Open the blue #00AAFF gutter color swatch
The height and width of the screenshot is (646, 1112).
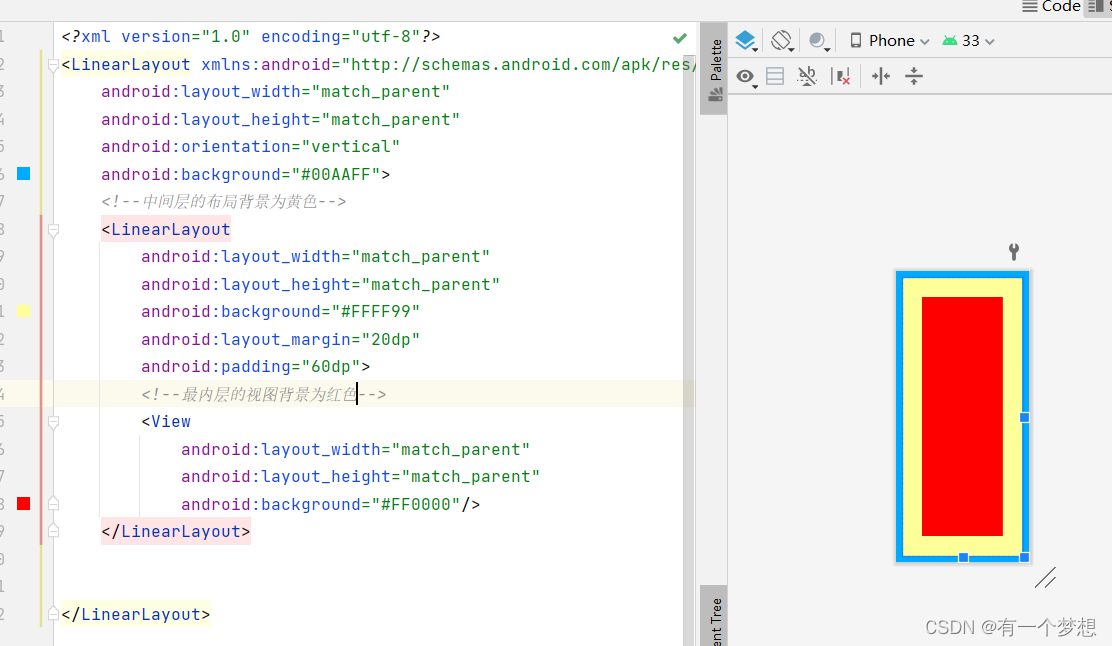23,174
